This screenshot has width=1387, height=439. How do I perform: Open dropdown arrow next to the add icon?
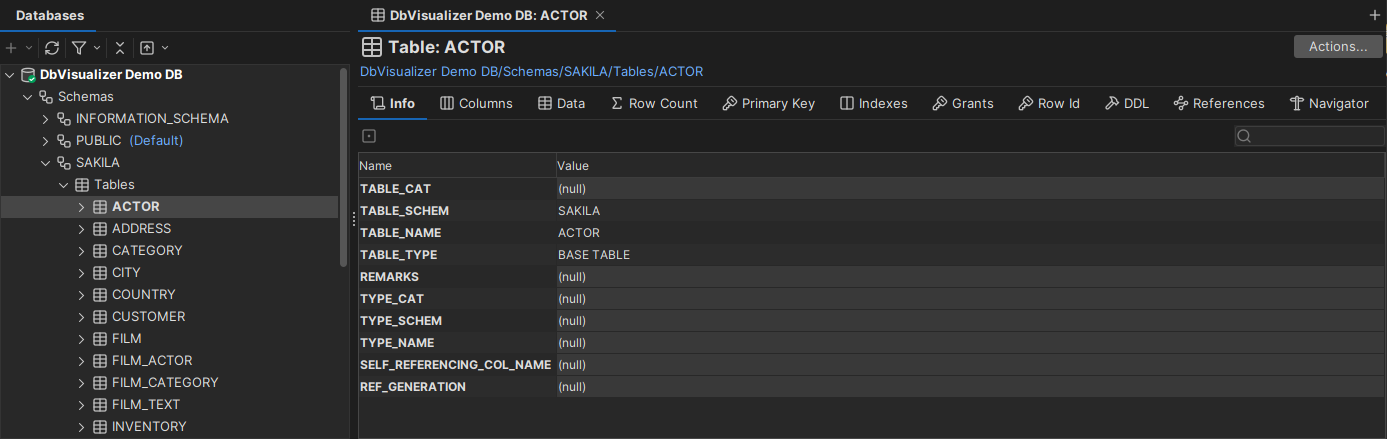click(x=29, y=48)
